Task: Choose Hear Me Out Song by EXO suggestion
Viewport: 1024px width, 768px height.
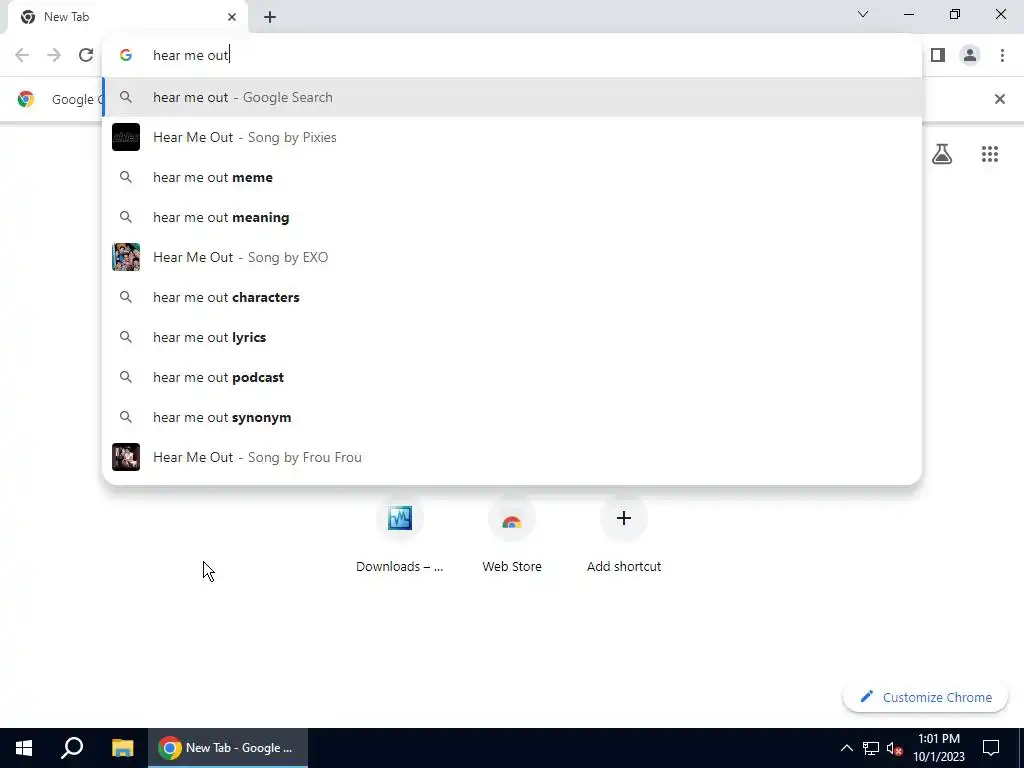Action: coord(512,257)
